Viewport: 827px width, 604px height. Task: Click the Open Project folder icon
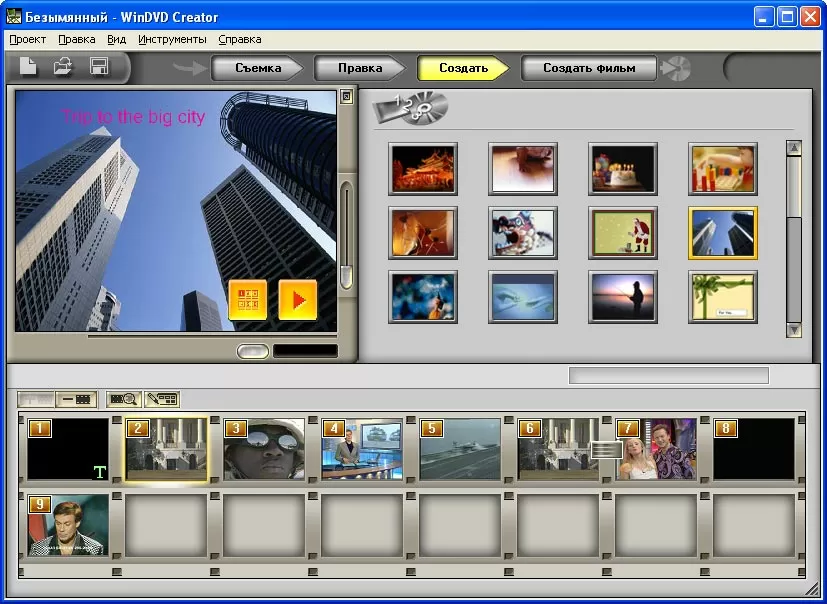point(63,68)
